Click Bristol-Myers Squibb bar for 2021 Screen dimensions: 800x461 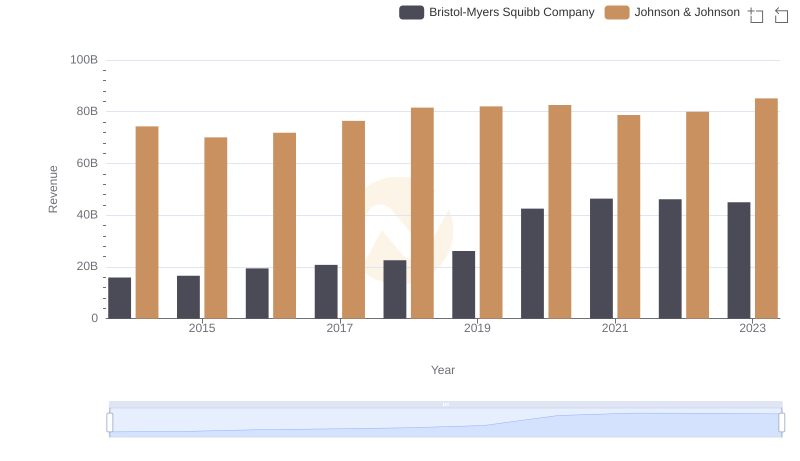point(601,259)
